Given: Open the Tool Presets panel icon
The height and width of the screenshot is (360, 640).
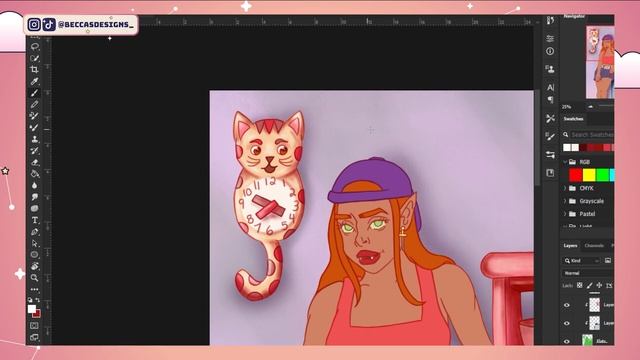Looking at the screenshot, I should tap(550, 118).
